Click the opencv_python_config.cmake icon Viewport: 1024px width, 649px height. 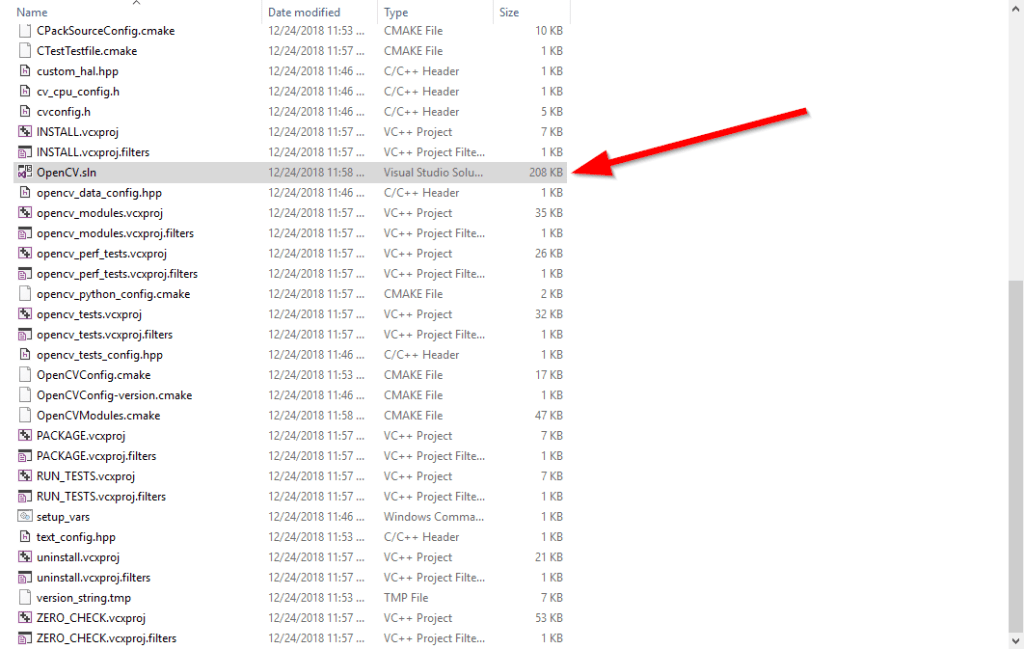[25, 294]
